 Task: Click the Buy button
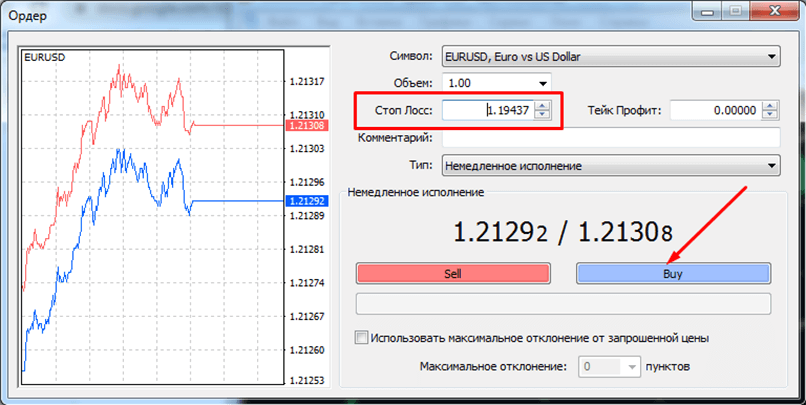[x=673, y=273]
